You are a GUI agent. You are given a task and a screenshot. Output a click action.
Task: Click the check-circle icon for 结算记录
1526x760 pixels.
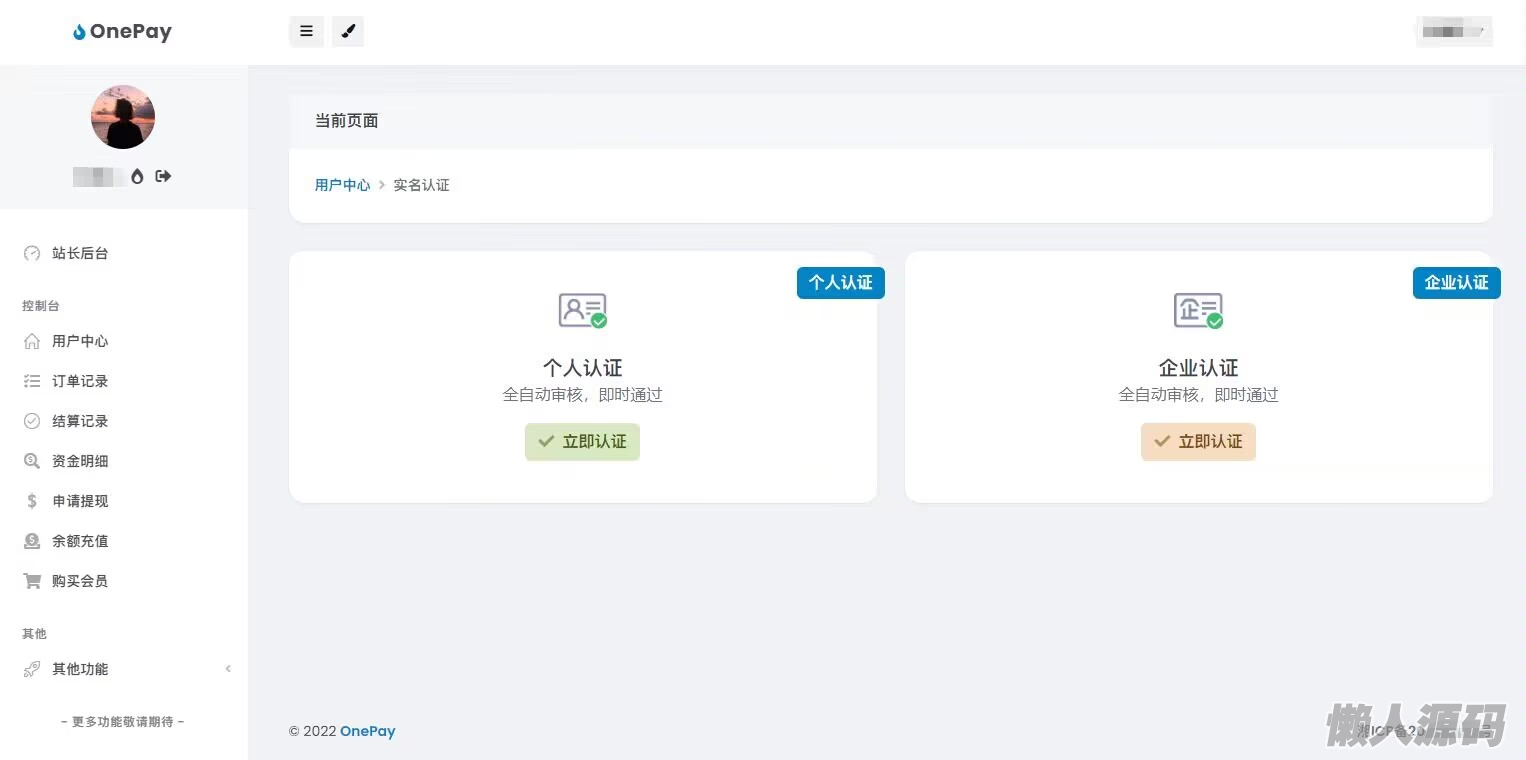[32, 421]
